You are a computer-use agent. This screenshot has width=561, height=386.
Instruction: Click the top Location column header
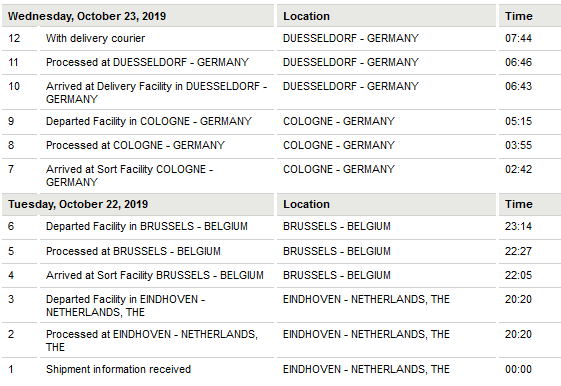[x=306, y=16]
